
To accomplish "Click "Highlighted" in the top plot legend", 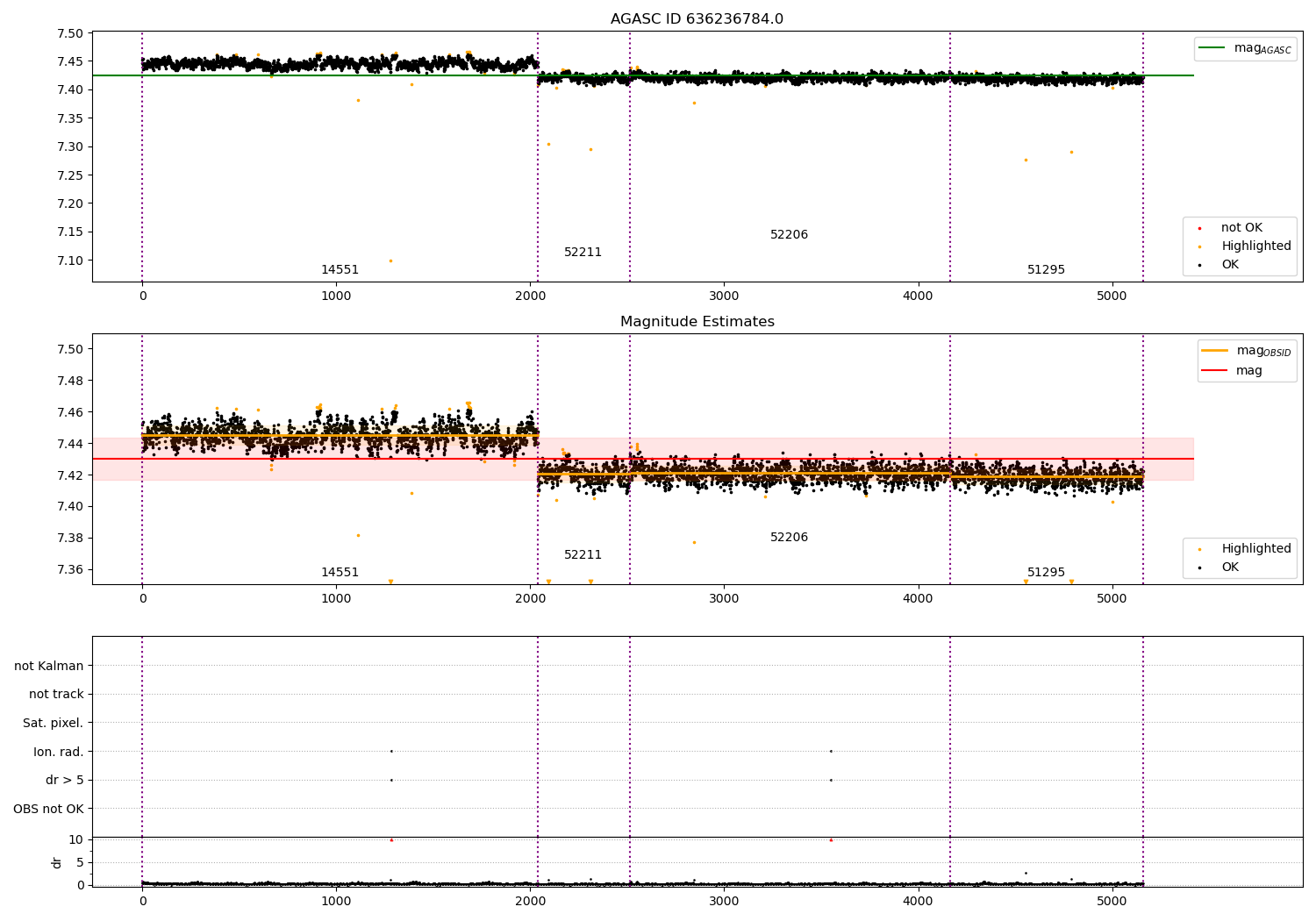I will coord(1255,246).
